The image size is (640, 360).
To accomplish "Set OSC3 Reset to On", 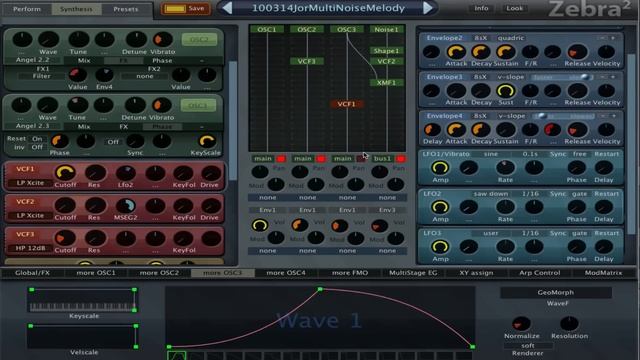I will (37, 139).
